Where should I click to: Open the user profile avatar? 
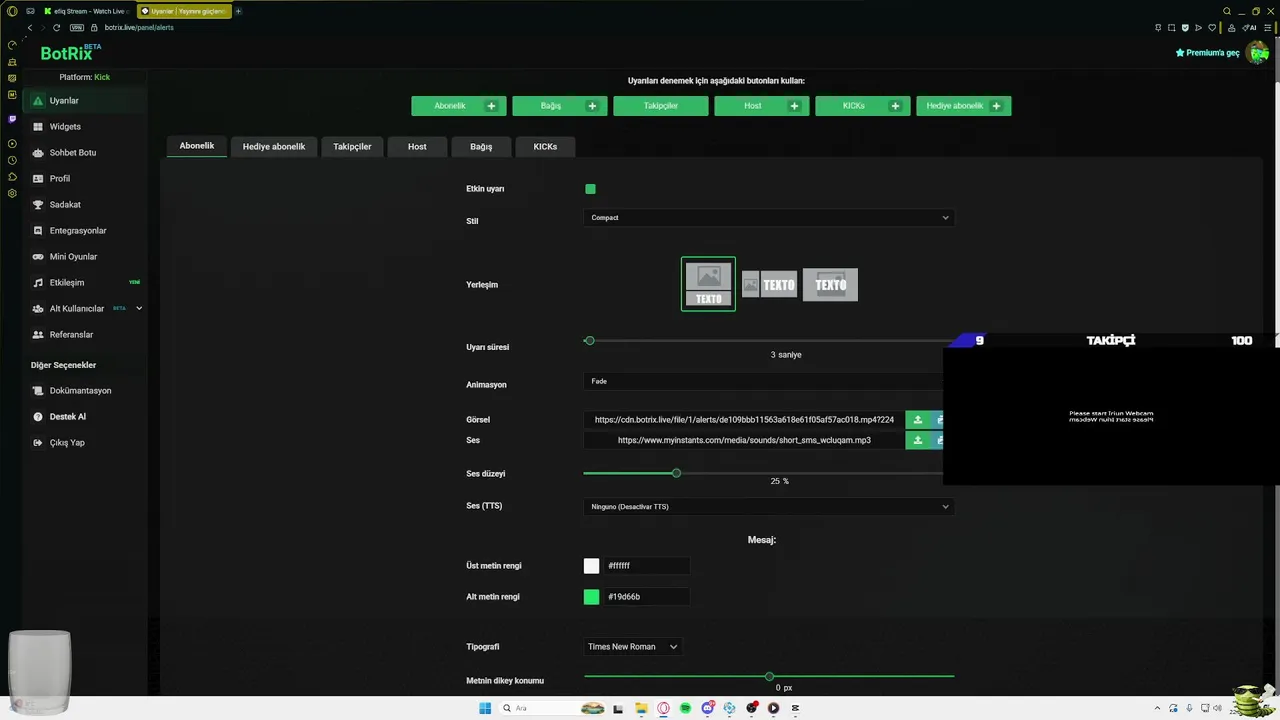[x=1258, y=53]
